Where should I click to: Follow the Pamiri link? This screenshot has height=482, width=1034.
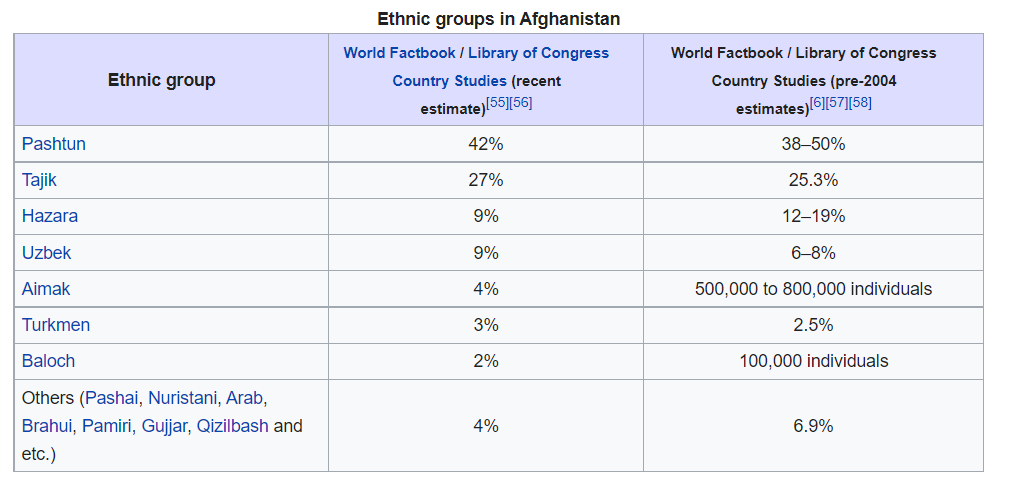107,426
